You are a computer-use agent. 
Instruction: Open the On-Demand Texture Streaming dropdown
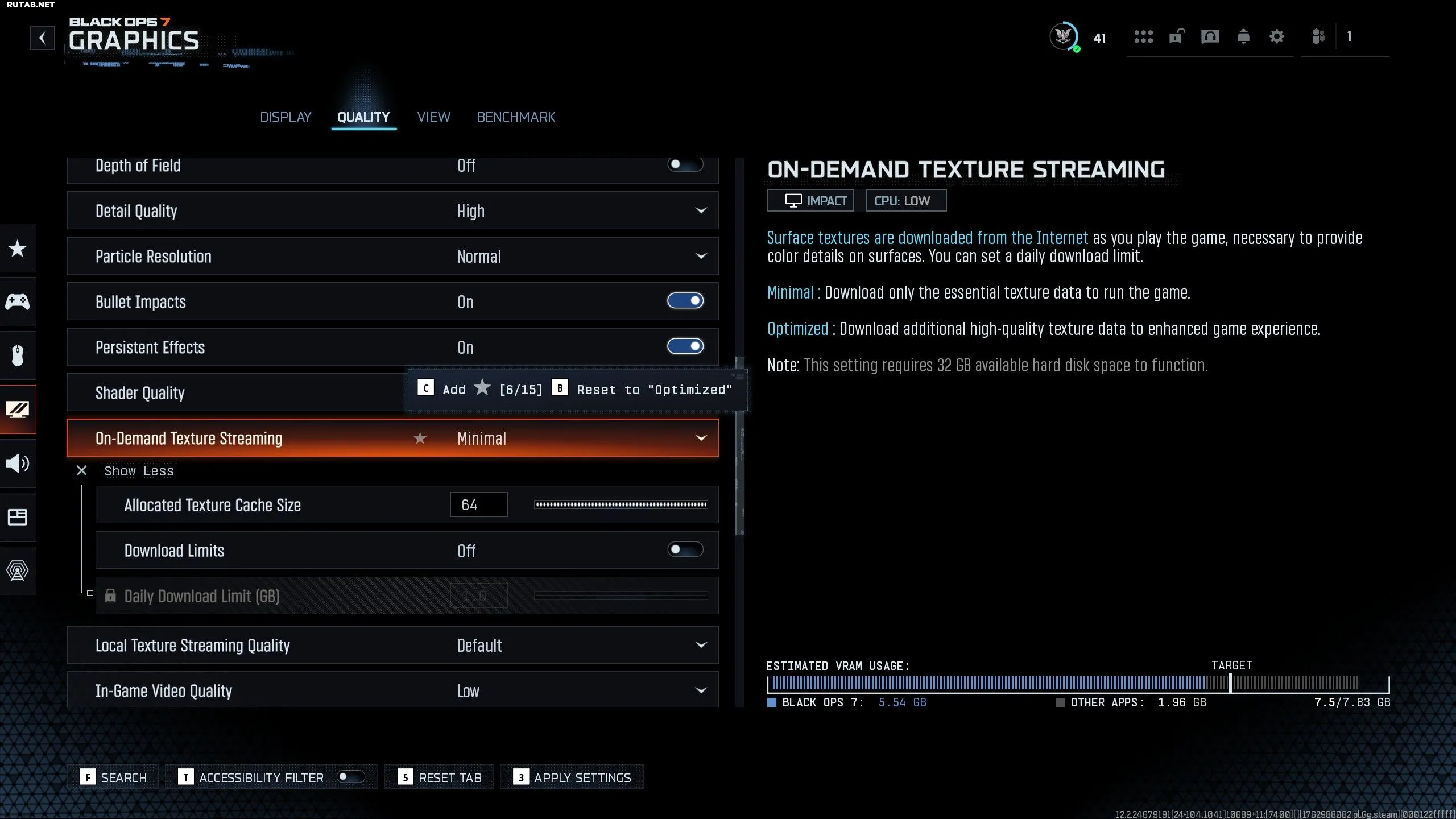click(x=392, y=439)
